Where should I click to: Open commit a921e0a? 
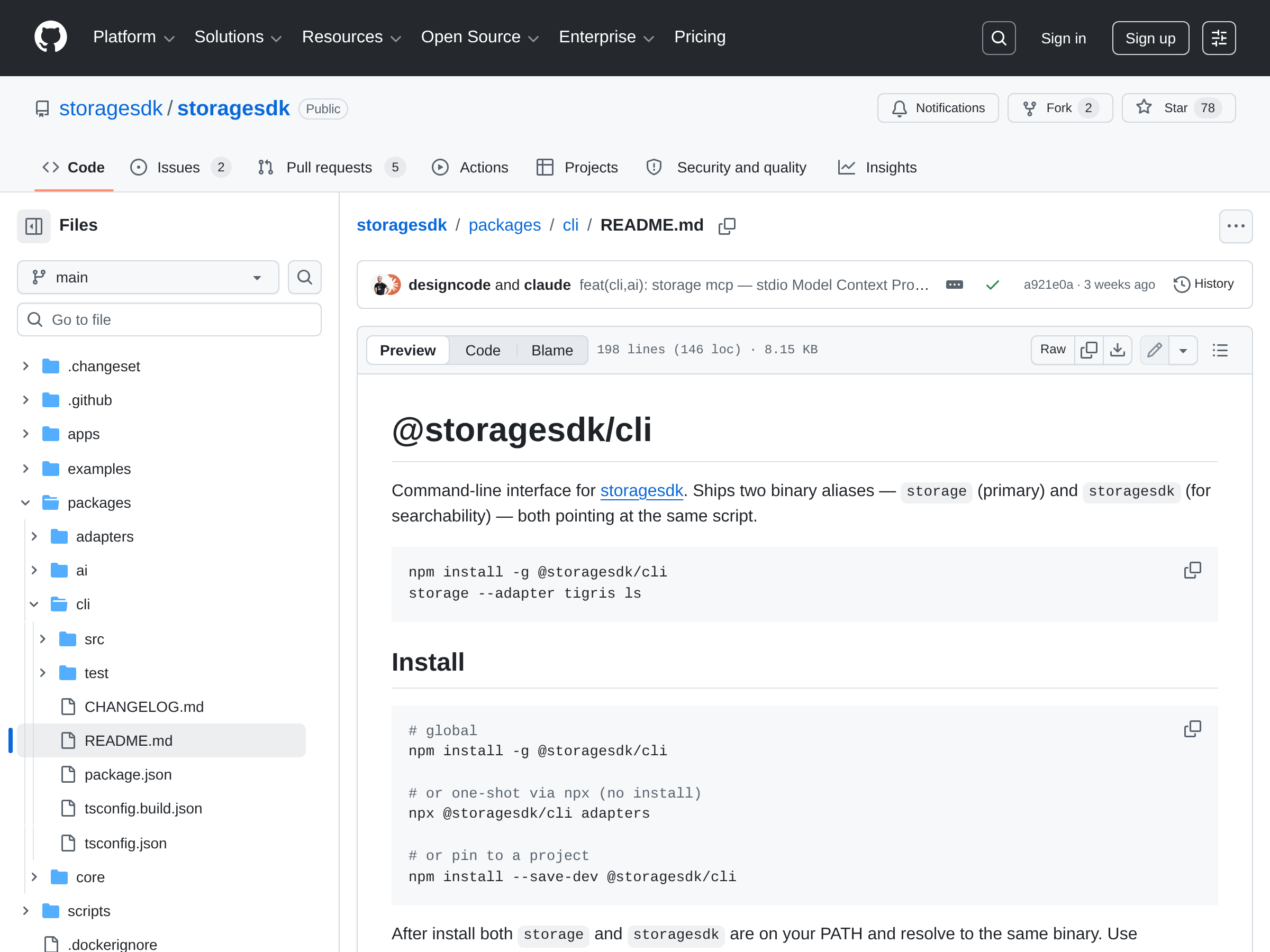pos(1048,285)
